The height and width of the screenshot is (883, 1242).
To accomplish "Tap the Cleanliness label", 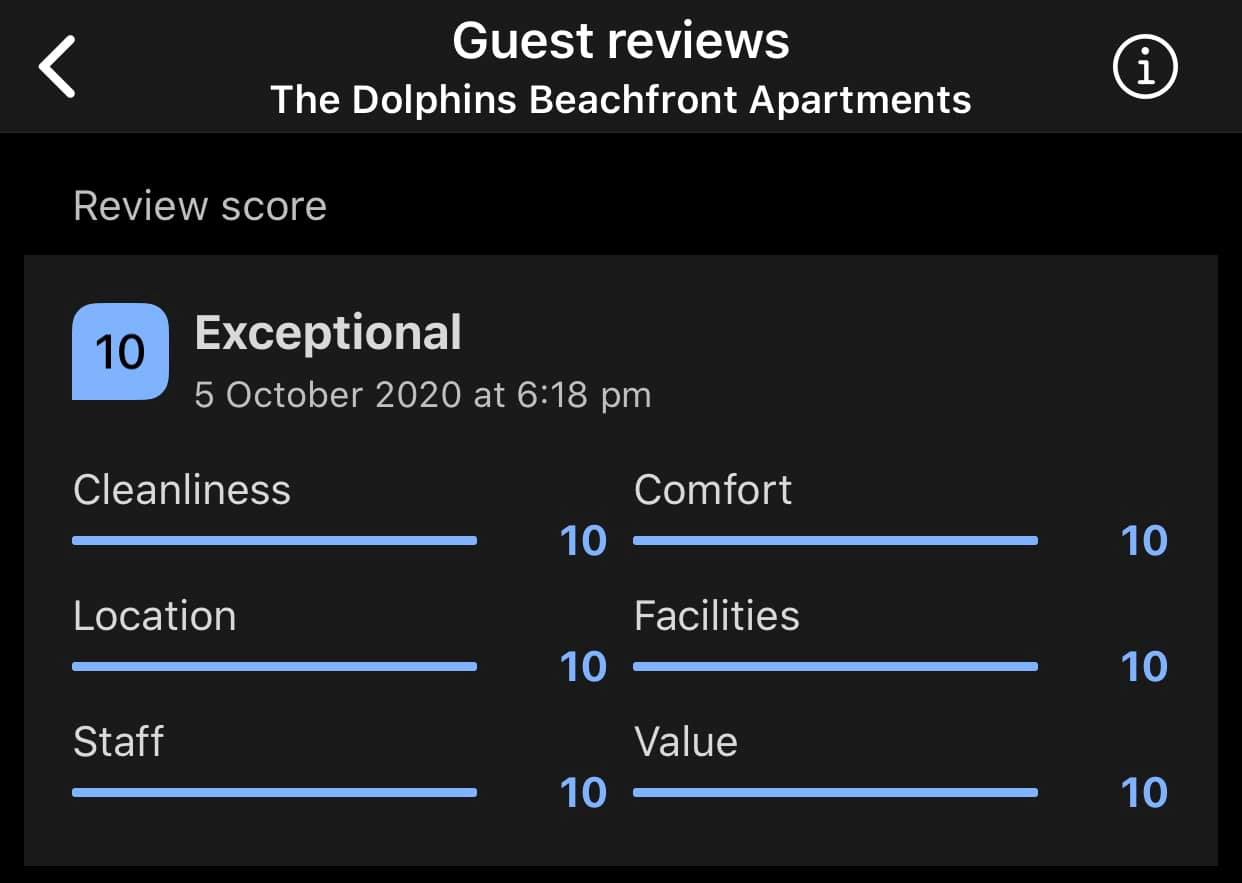I will pos(182,490).
